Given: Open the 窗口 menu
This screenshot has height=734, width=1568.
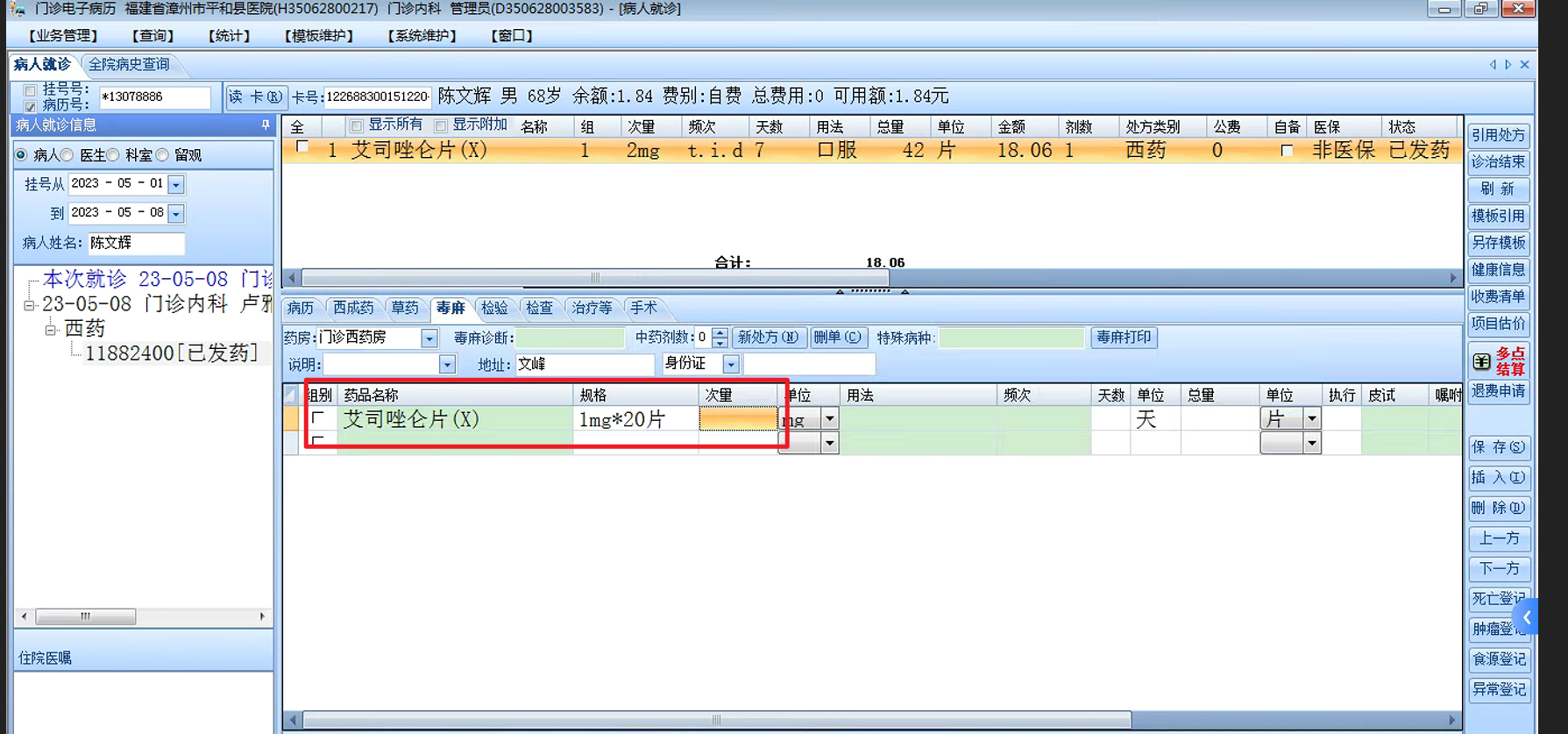Looking at the screenshot, I should coord(512,36).
